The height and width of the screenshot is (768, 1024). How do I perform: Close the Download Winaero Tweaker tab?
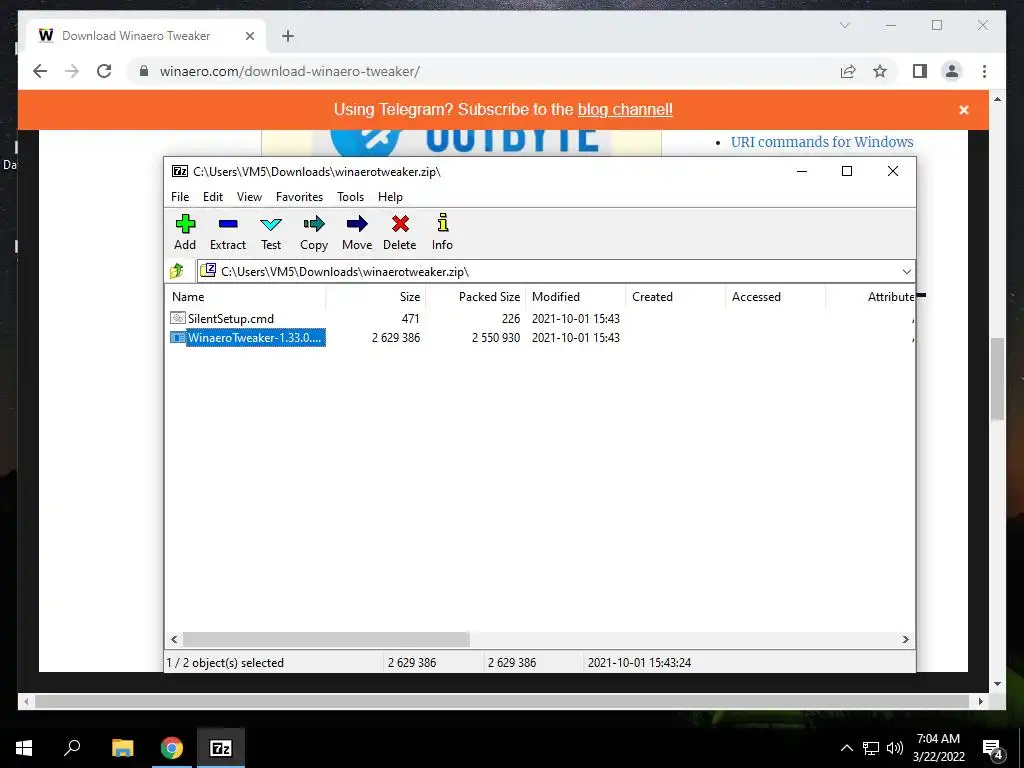click(x=249, y=36)
